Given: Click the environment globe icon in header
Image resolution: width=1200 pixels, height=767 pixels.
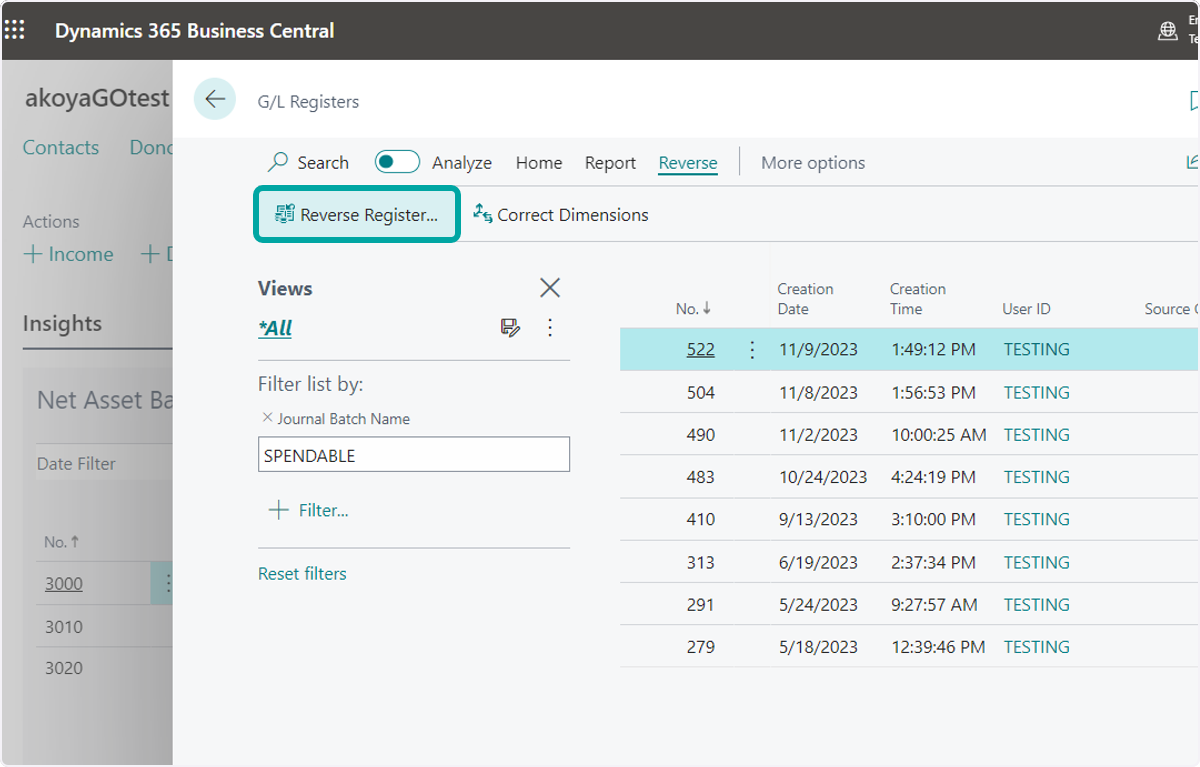Looking at the screenshot, I should click(x=1167, y=30).
